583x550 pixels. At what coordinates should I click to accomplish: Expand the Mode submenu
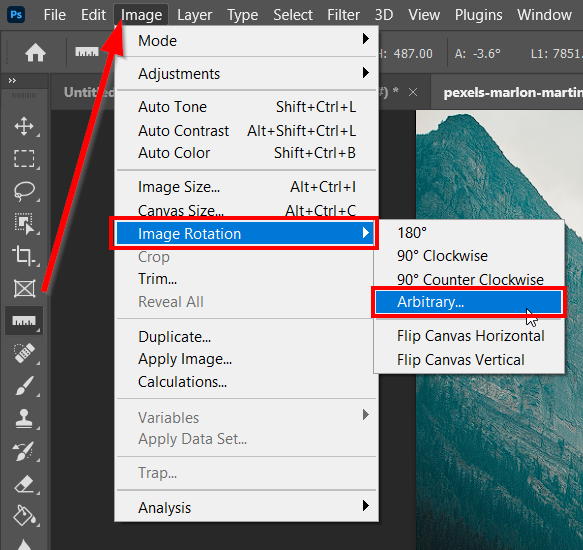247,41
